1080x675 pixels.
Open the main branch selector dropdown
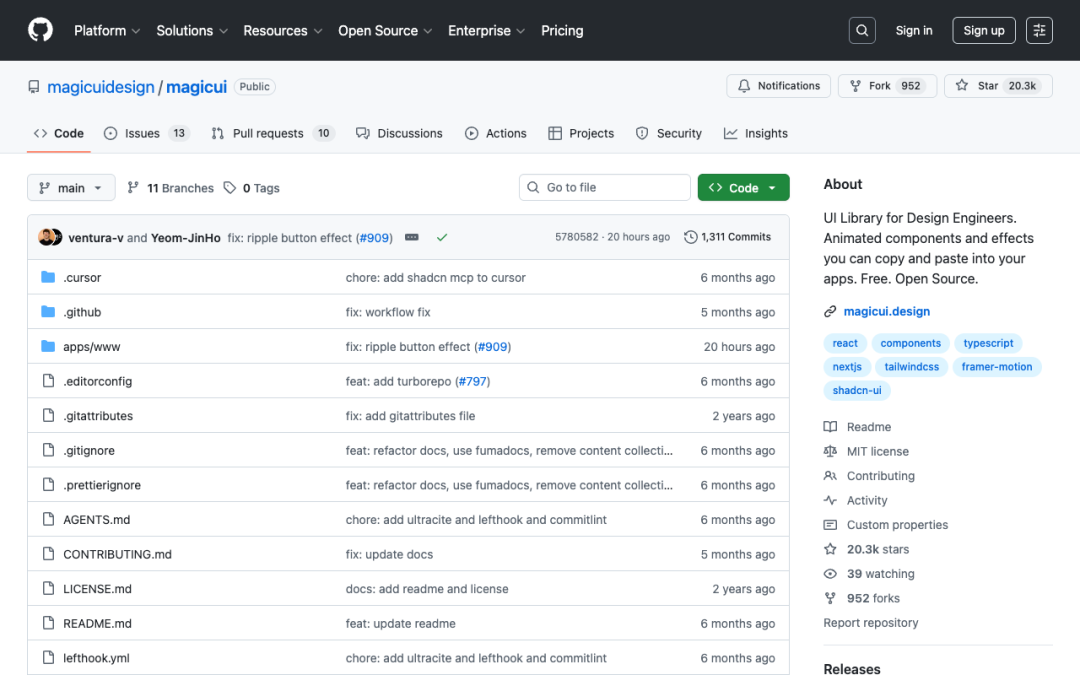(71, 187)
